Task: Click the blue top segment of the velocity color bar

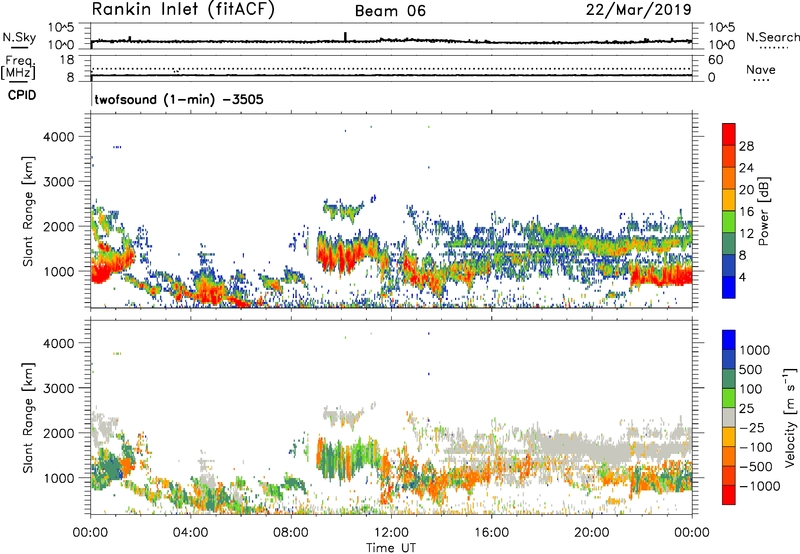Action: pyautogui.click(x=729, y=340)
